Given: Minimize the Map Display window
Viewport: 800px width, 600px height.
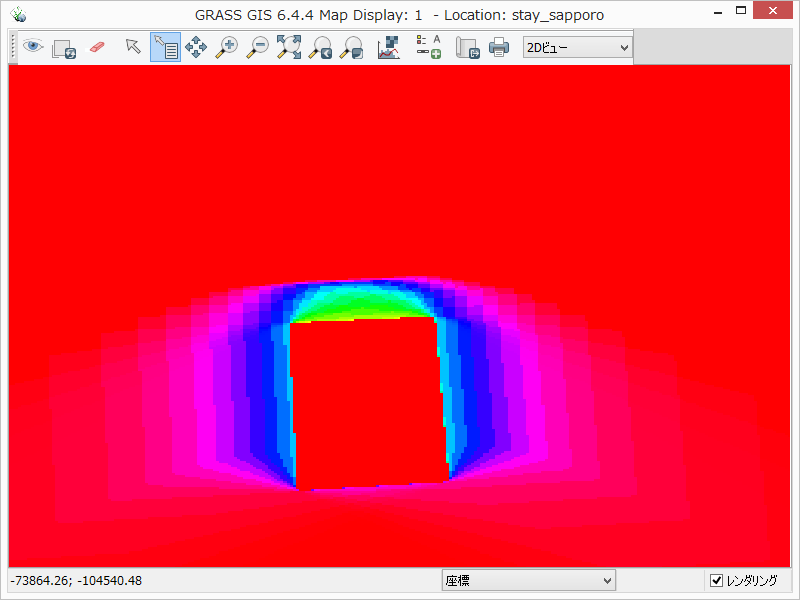Looking at the screenshot, I should click(718, 11).
